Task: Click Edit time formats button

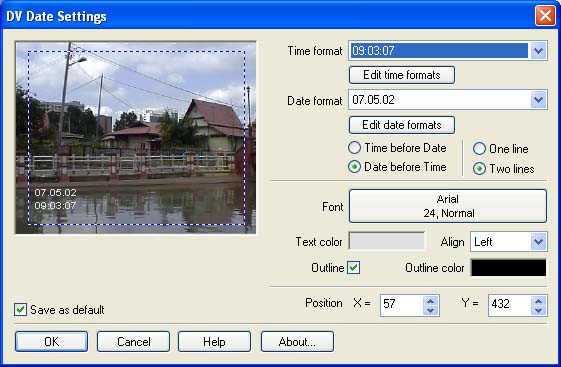Action: tap(402, 75)
